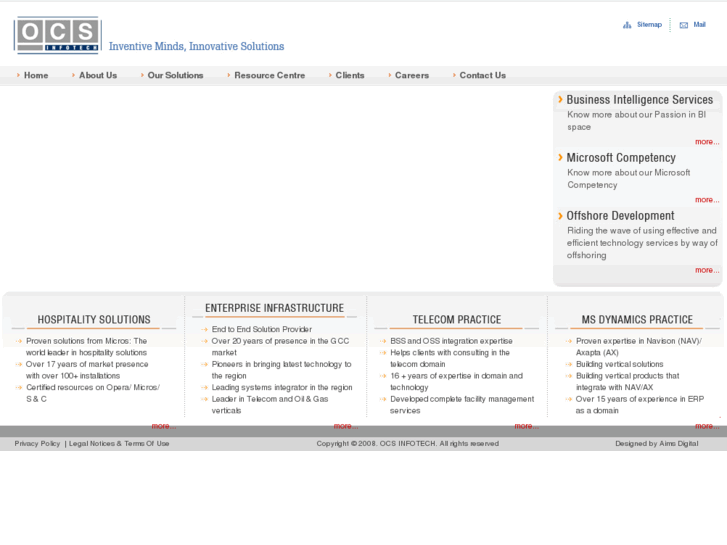727x545 pixels.
Task: Click the arrow beside Offshore Development
Action: (560, 215)
